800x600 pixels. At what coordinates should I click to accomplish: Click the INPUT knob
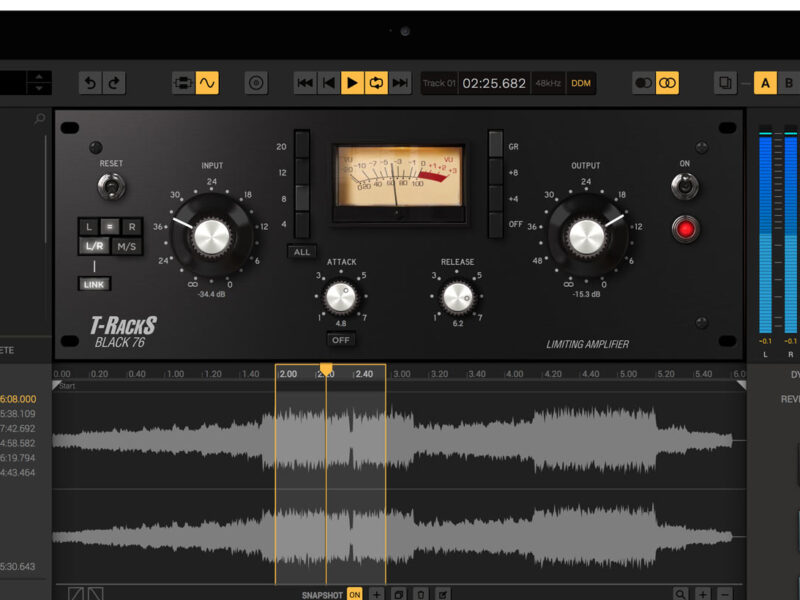click(x=211, y=236)
